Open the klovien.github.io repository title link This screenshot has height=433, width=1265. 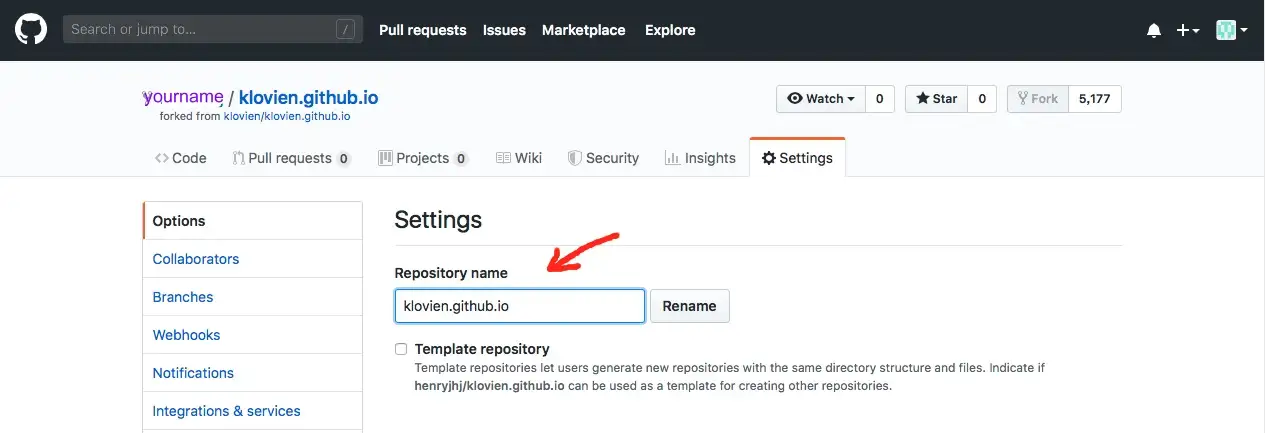point(308,98)
